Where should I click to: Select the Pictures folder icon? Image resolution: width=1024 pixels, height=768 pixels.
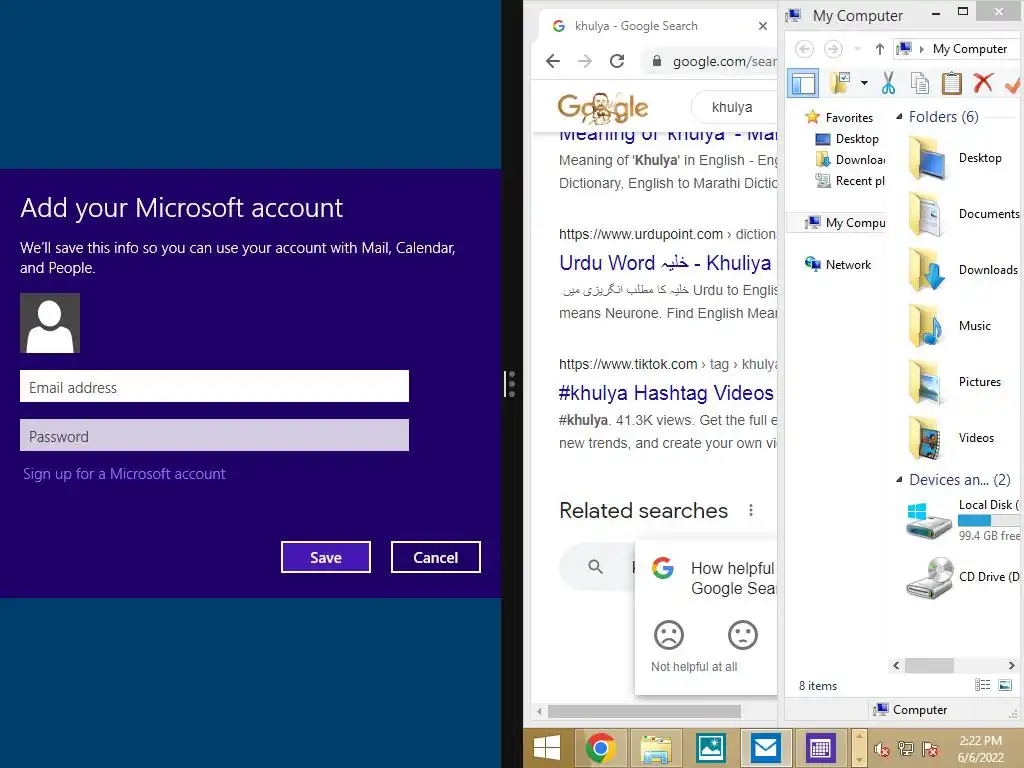(x=926, y=383)
